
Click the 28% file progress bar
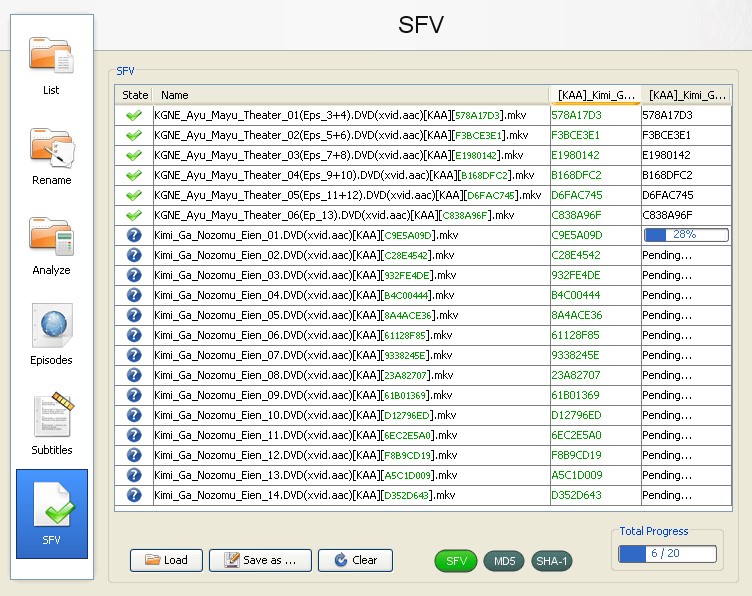point(686,235)
